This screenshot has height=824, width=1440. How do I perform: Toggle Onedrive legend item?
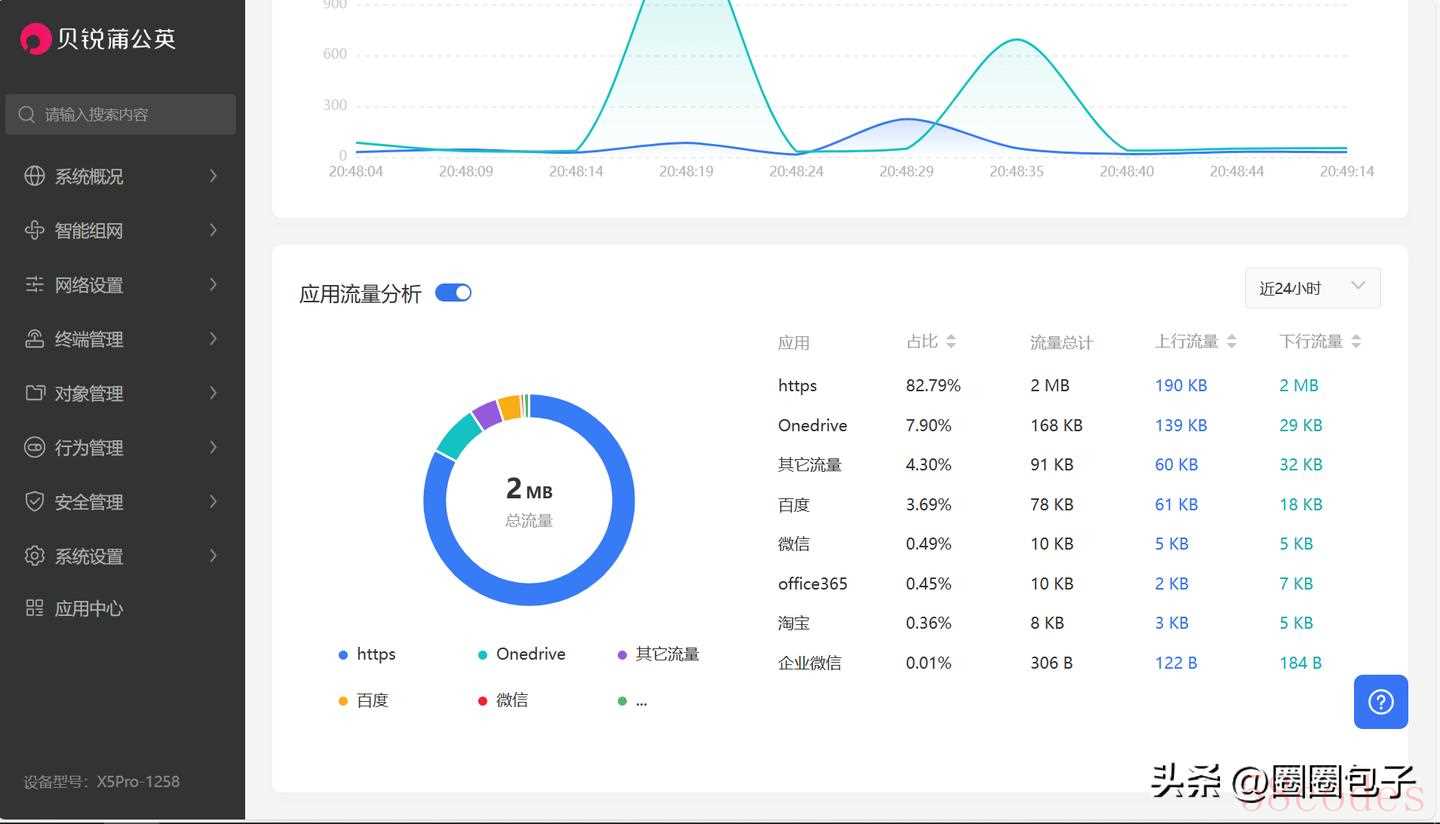click(x=521, y=654)
